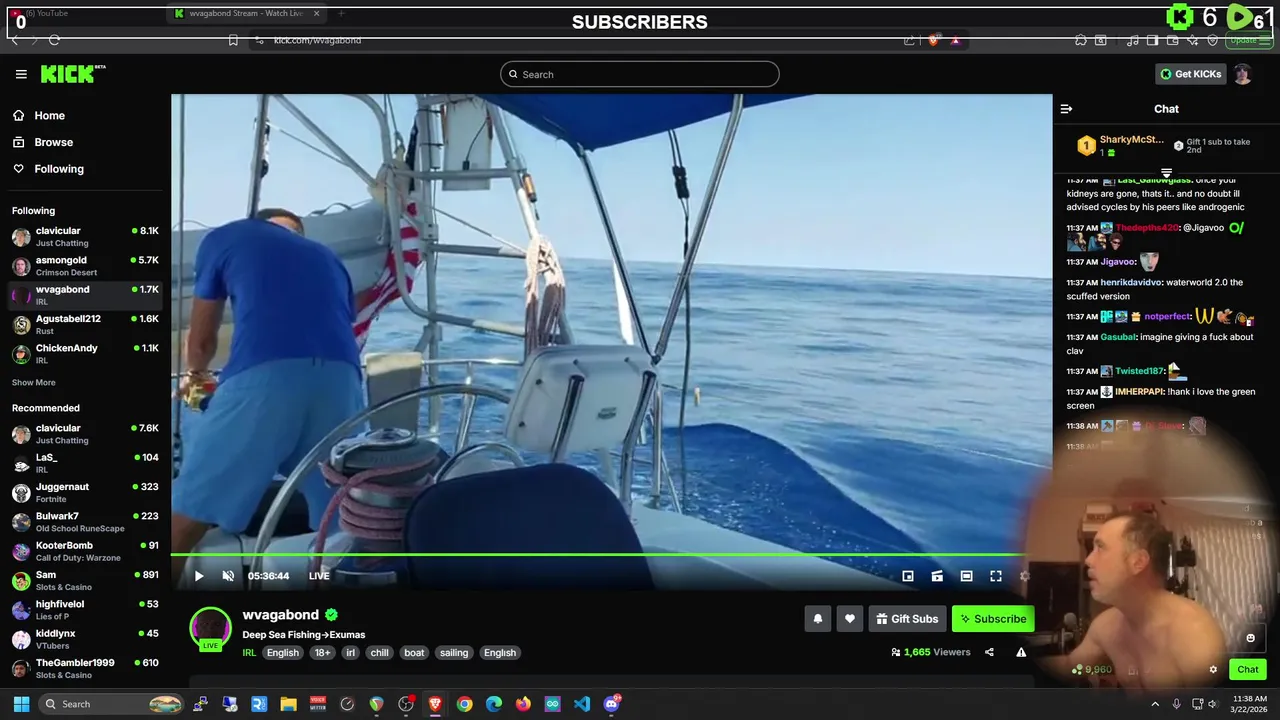Open ChickenAndy channel
Viewport: 1280px width, 720px height.
pos(85,354)
